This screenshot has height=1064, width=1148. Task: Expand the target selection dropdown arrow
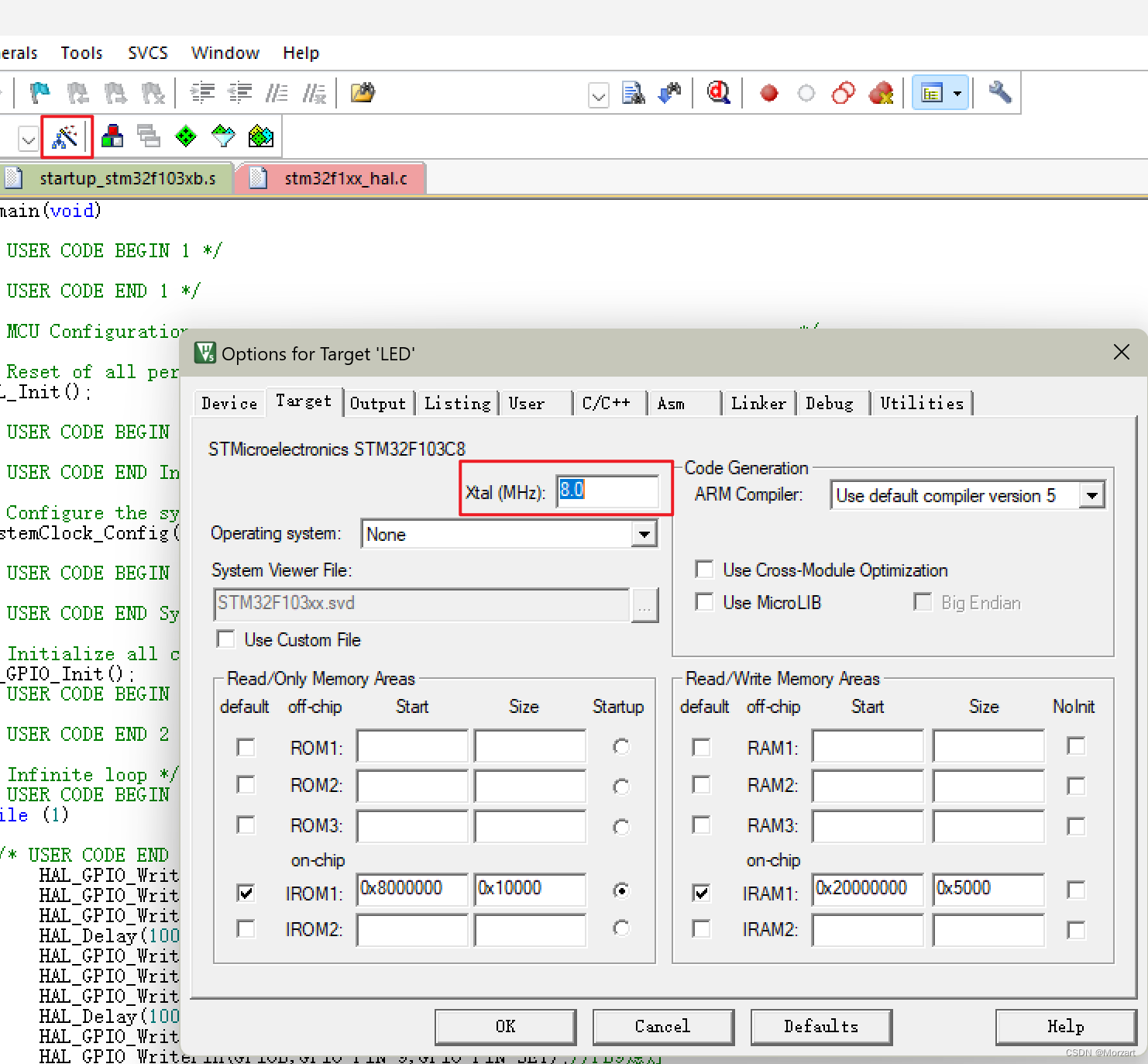(28, 139)
